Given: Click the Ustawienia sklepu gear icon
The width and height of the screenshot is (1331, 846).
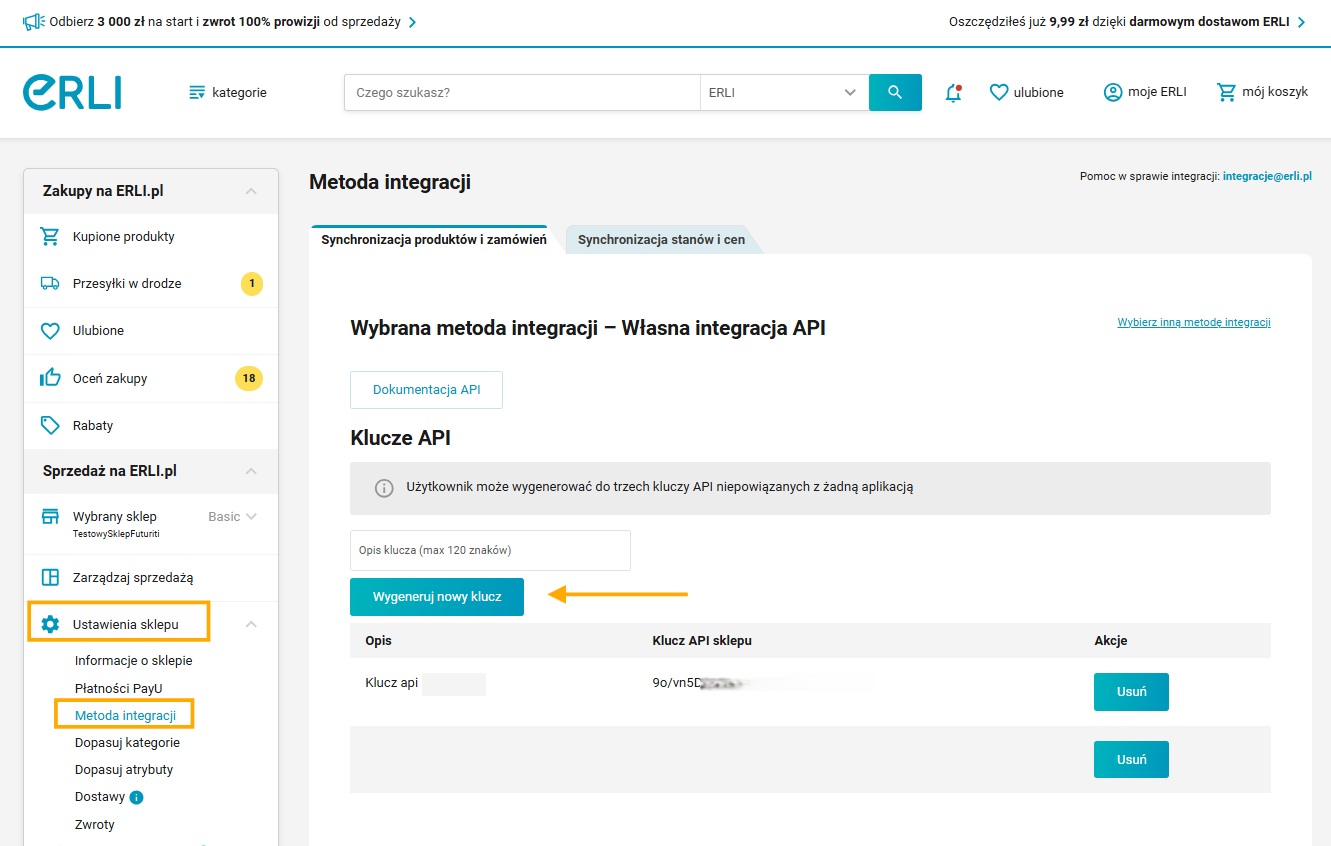Looking at the screenshot, I should [x=50, y=625].
